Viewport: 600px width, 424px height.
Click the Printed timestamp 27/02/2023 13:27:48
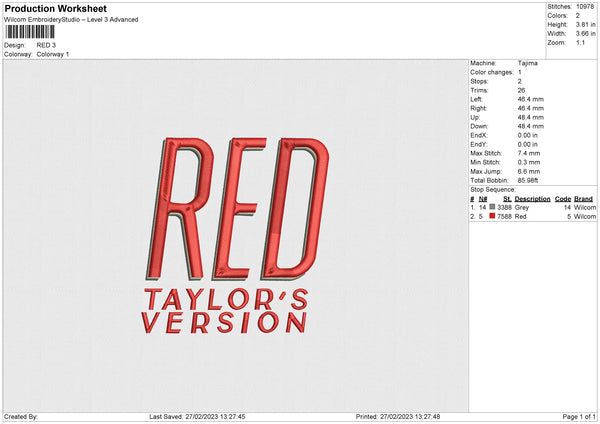pyautogui.click(x=410, y=416)
